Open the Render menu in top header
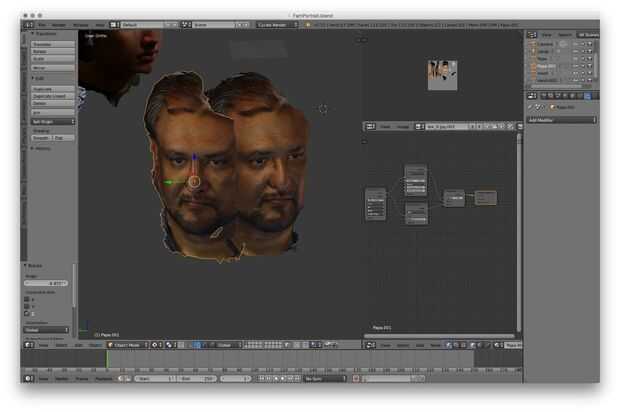620x412 pixels. 59,25
